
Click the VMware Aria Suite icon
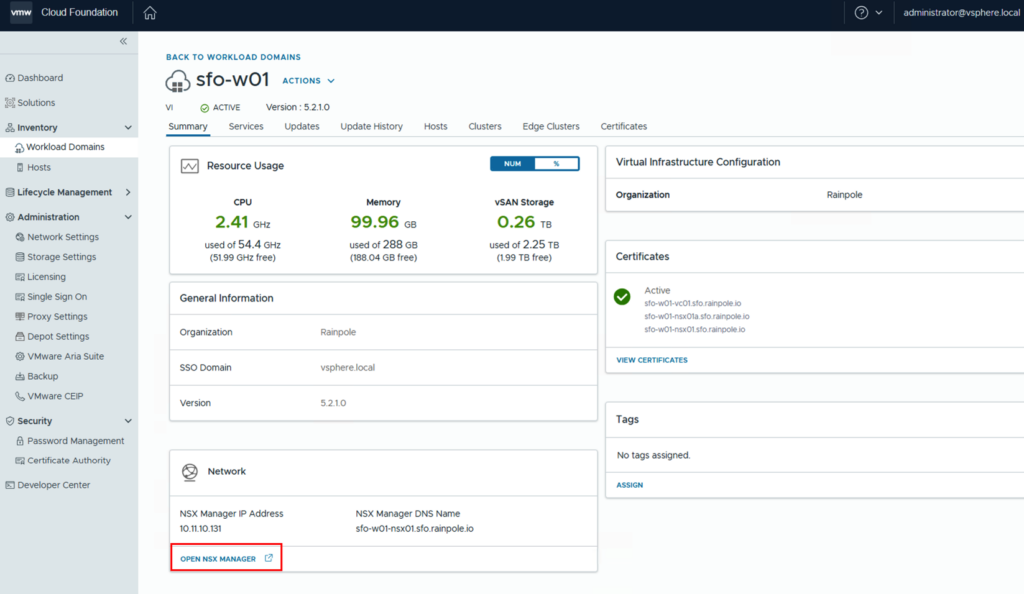(x=20, y=356)
